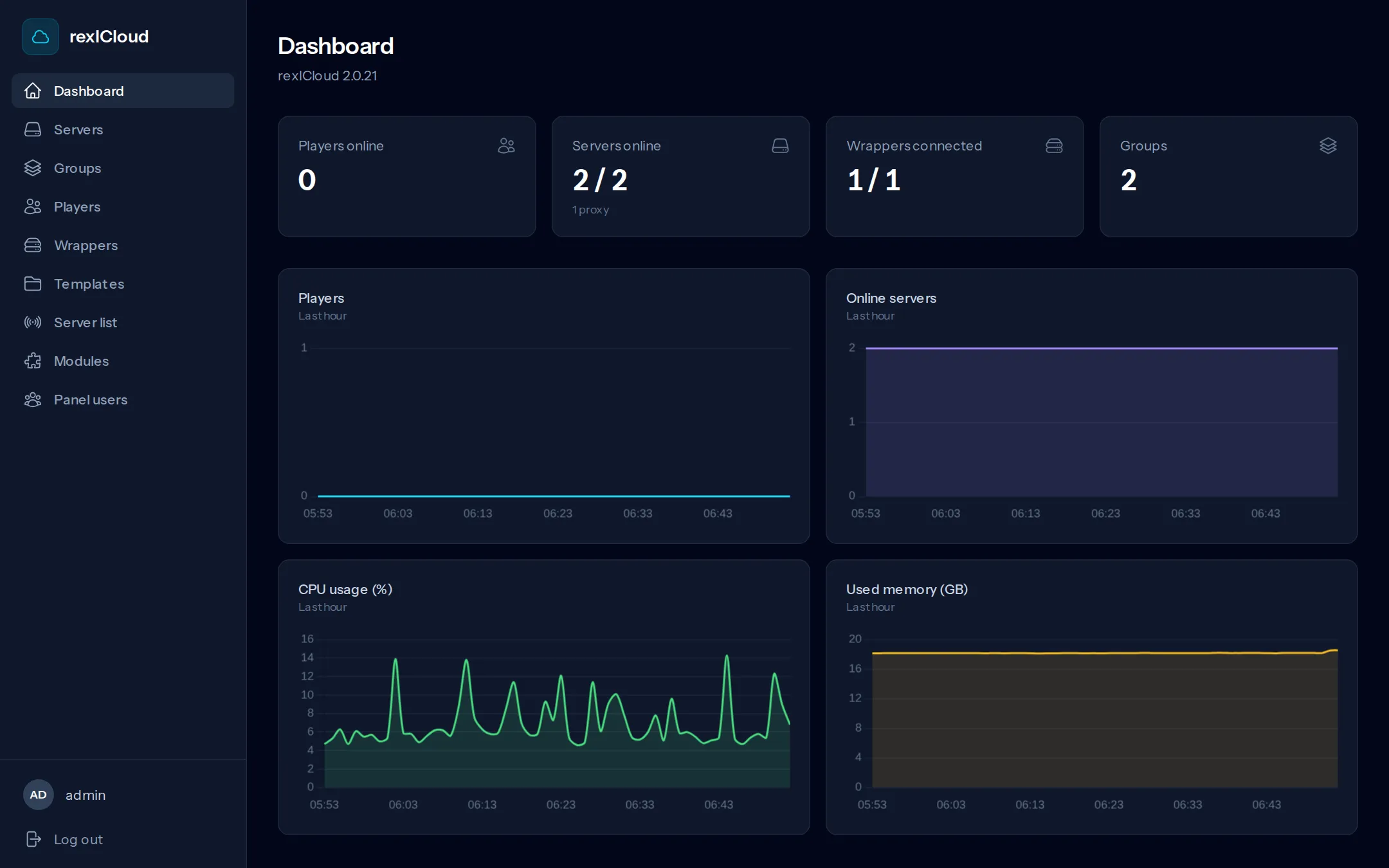Screen dimensions: 1389x868
Task: Click the CPU usage (%) chart title
Action: pyautogui.click(x=345, y=590)
